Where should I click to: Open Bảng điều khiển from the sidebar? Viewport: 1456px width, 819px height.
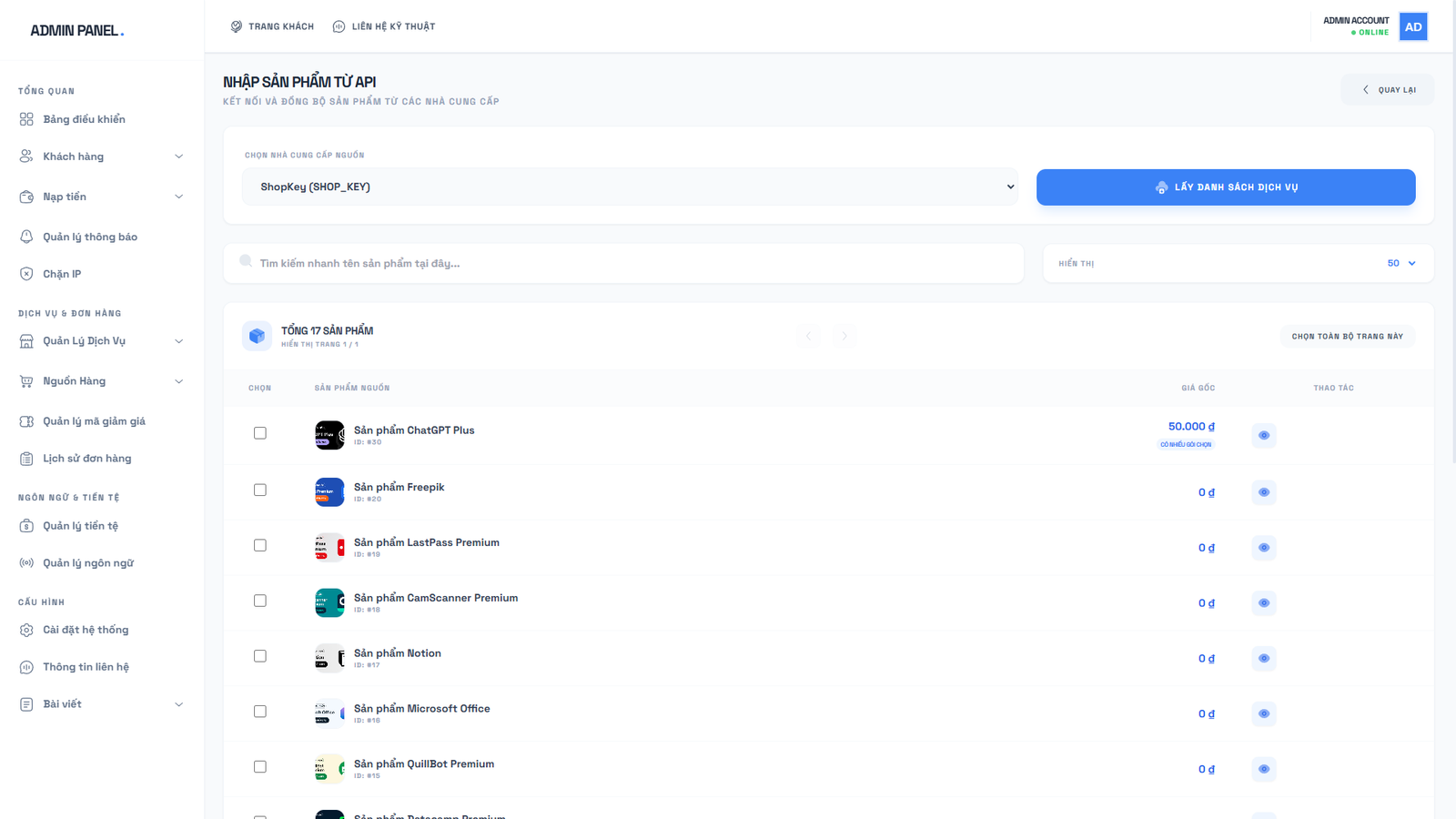[x=83, y=118]
